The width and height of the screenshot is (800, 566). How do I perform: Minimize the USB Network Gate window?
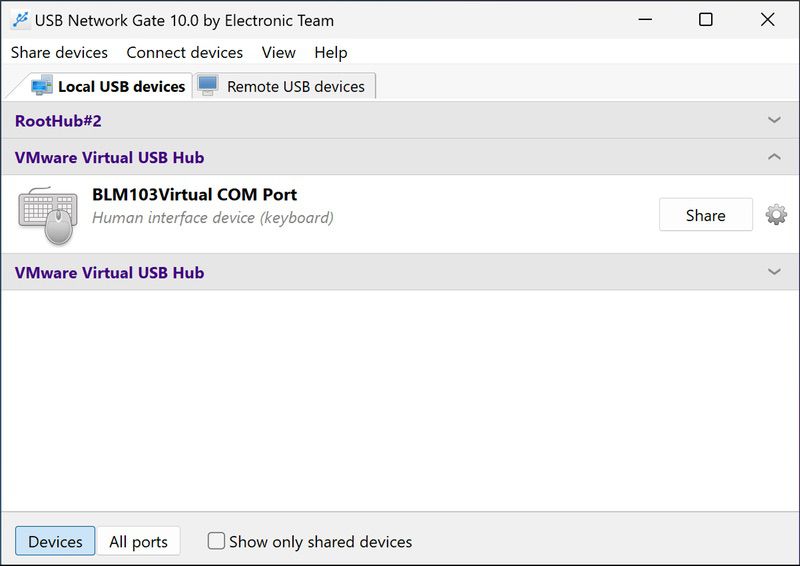645,20
